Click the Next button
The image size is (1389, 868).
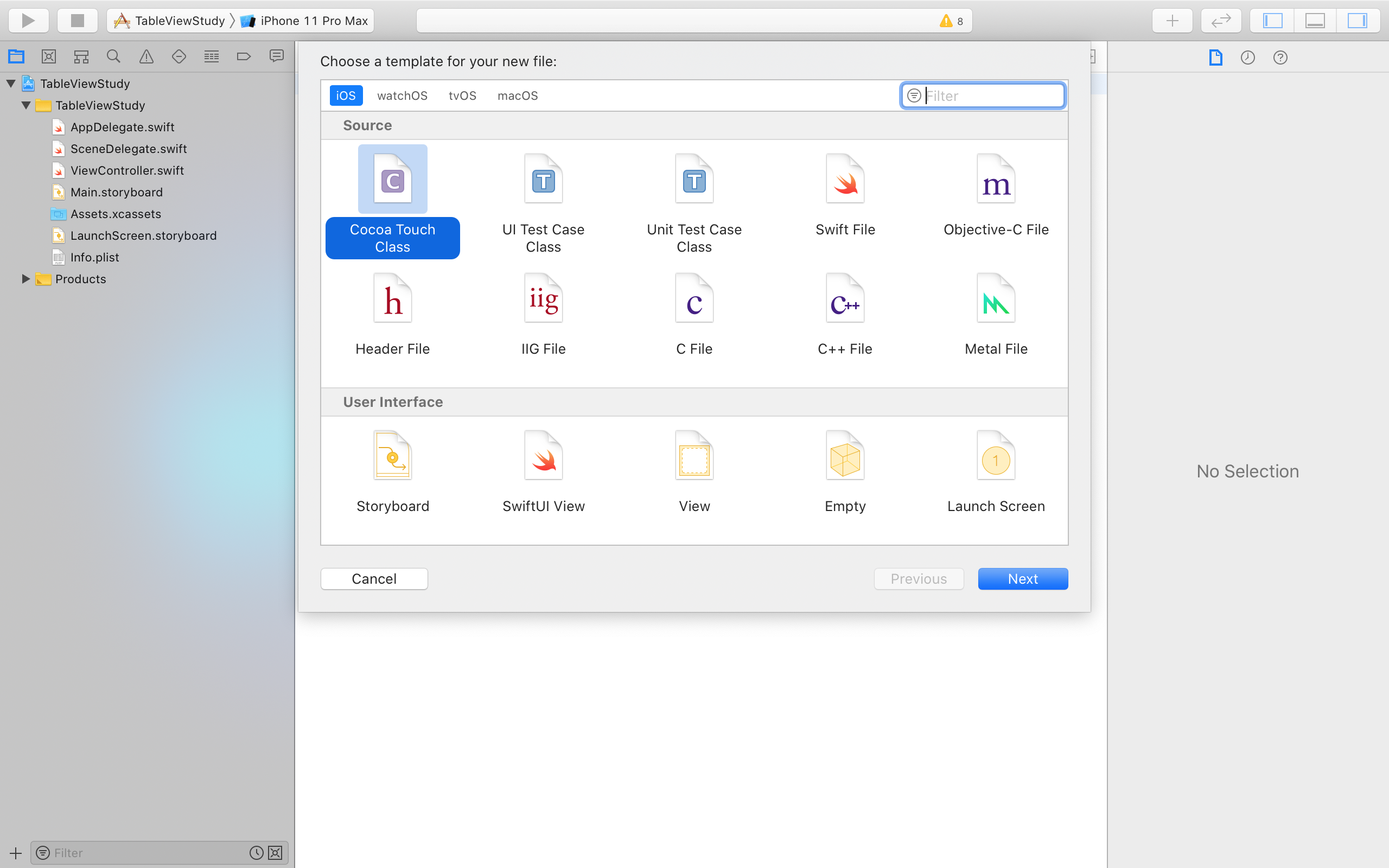point(1022,579)
